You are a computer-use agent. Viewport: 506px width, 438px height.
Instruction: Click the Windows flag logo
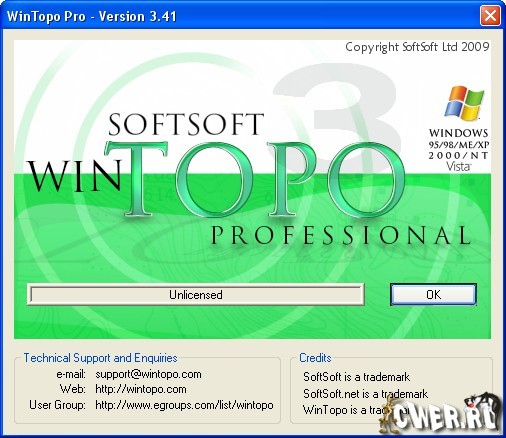pos(464,103)
